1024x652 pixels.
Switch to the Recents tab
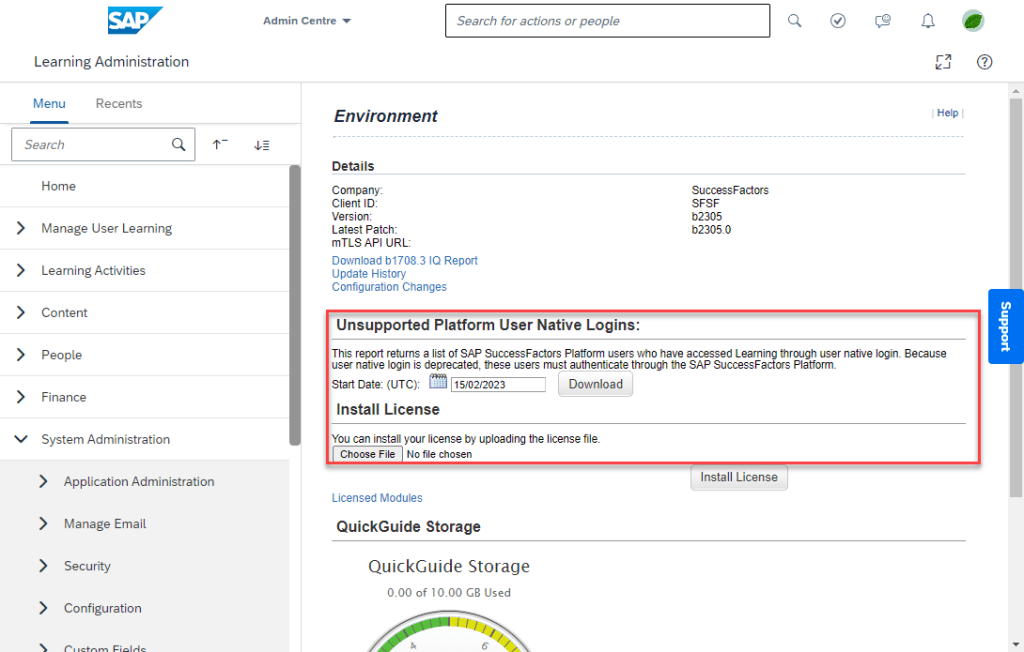pos(119,104)
